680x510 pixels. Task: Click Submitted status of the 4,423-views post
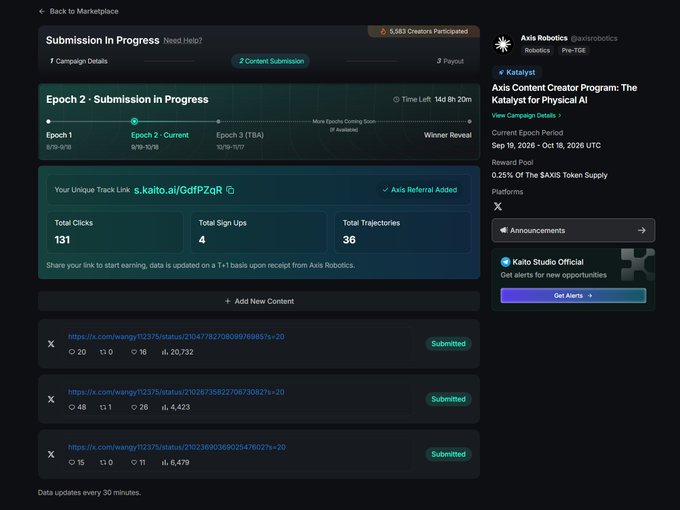[x=448, y=399]
